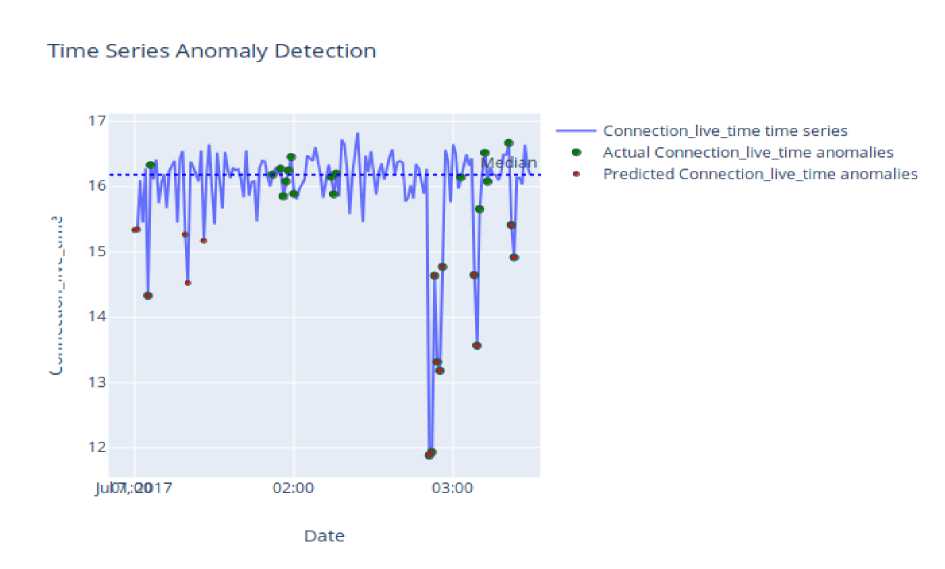Screen dimensions: 945x569
Task: Click the anomaly point near 13.3 before 03:00
Action: click(x=437, y=362)
